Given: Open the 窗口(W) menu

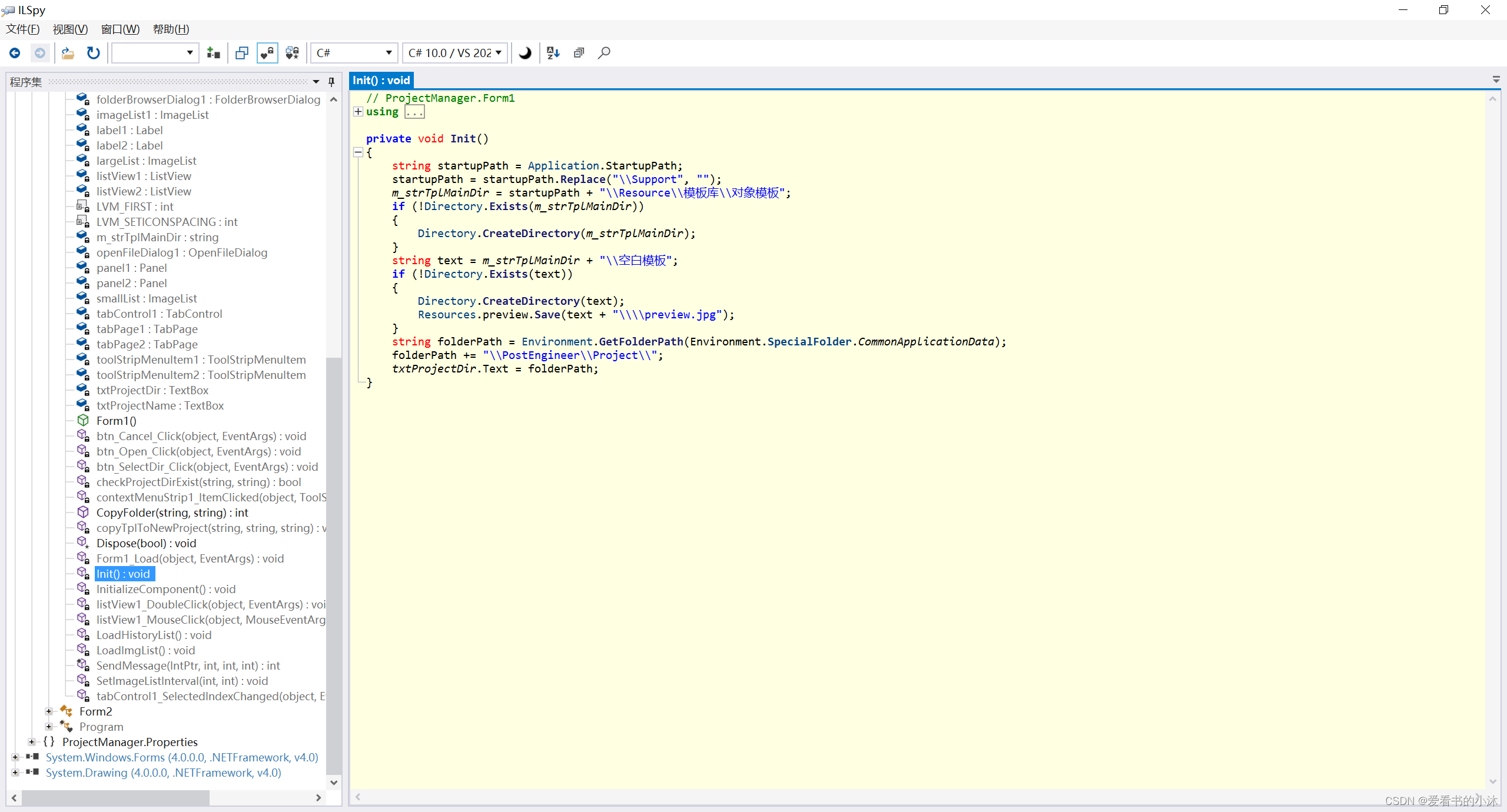Looking at the screenshot, I should (120, 29).
